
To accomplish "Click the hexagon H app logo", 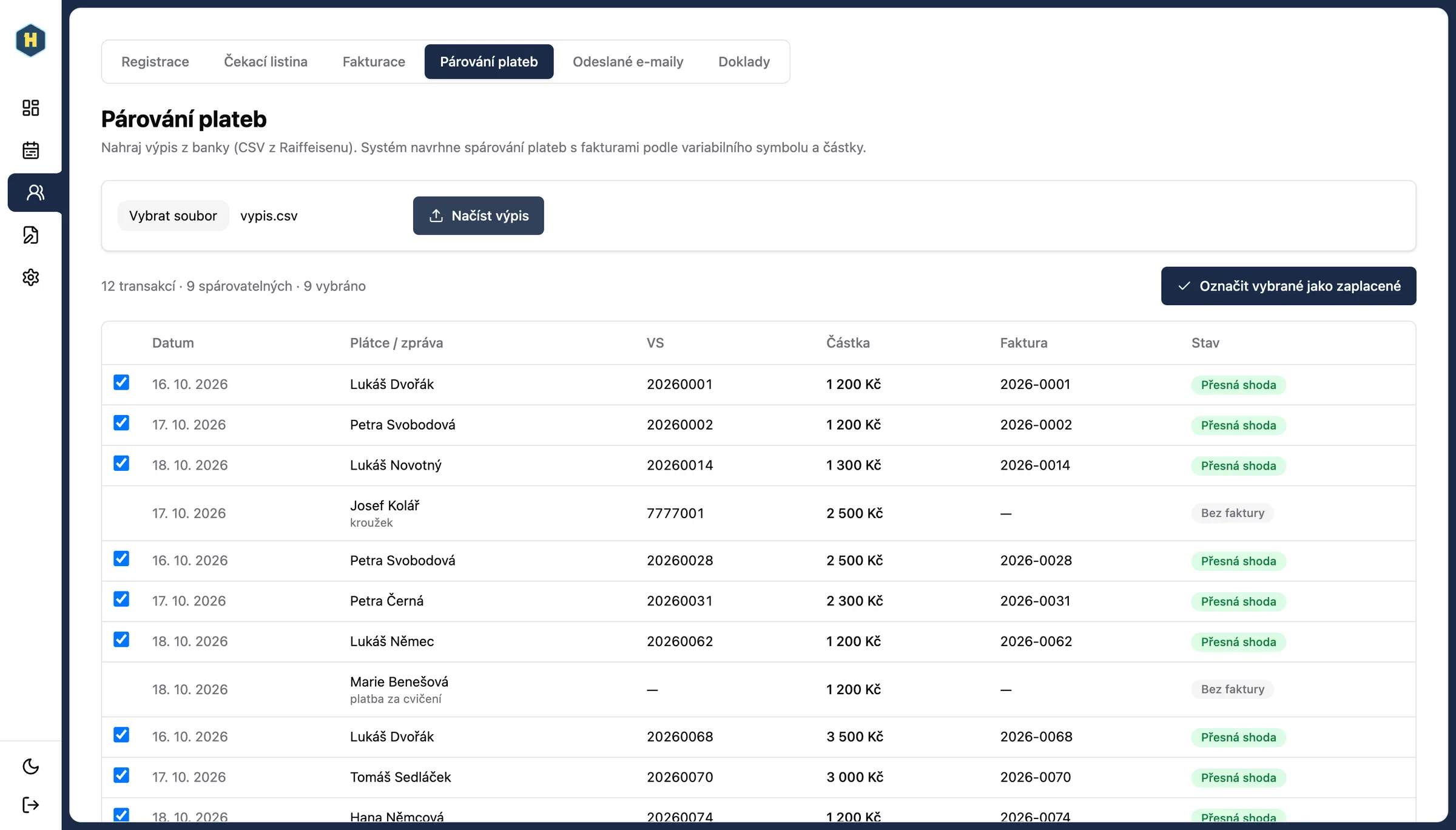I will point(30,40).
